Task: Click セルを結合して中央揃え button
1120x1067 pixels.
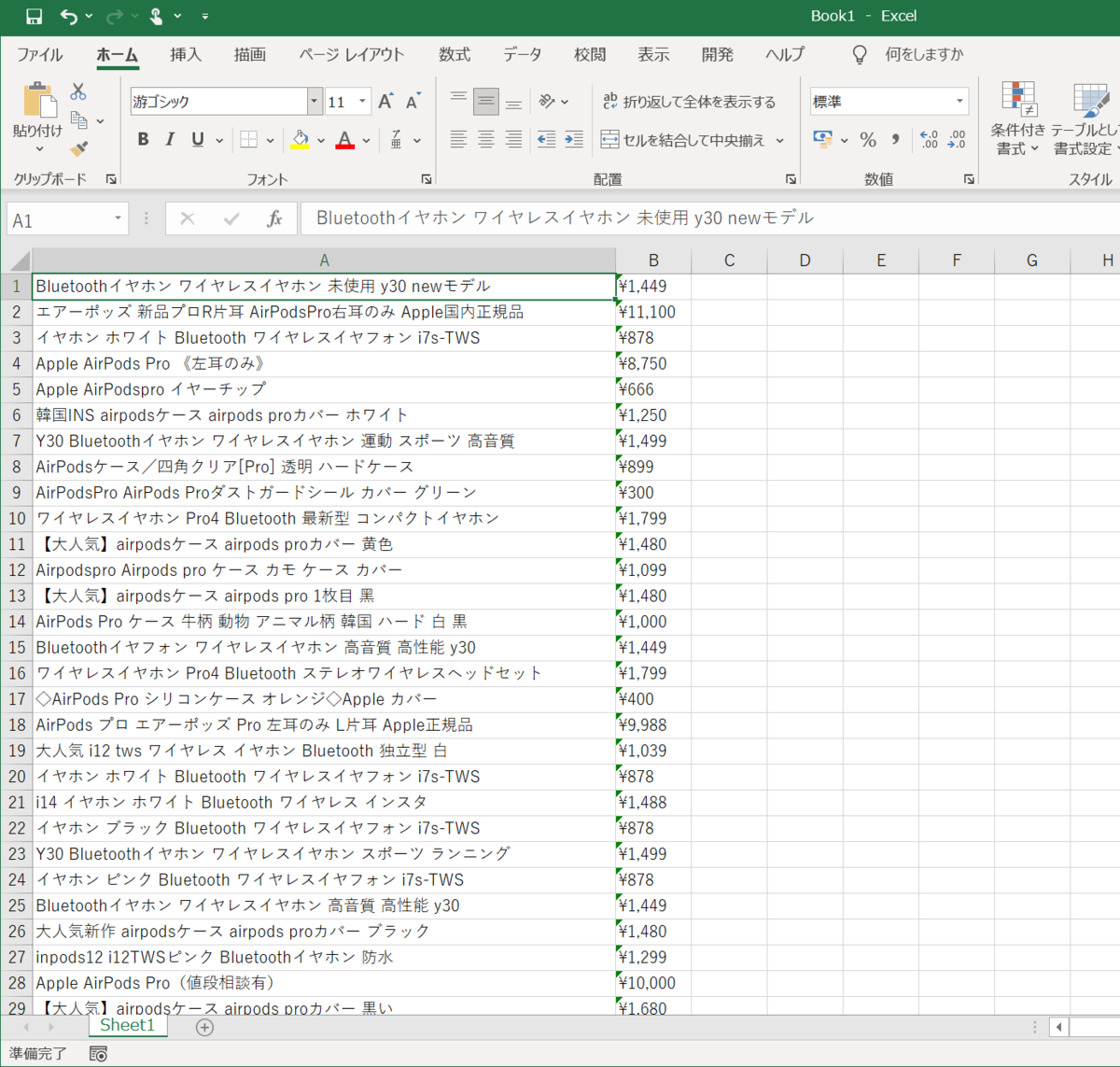Action: [x=682, y=140]
